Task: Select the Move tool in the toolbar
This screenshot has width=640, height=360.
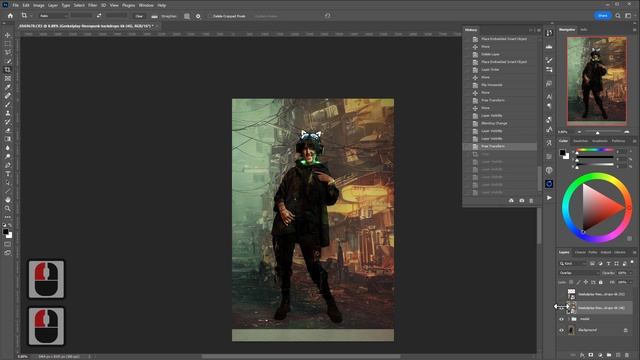Action: point(8,35)
